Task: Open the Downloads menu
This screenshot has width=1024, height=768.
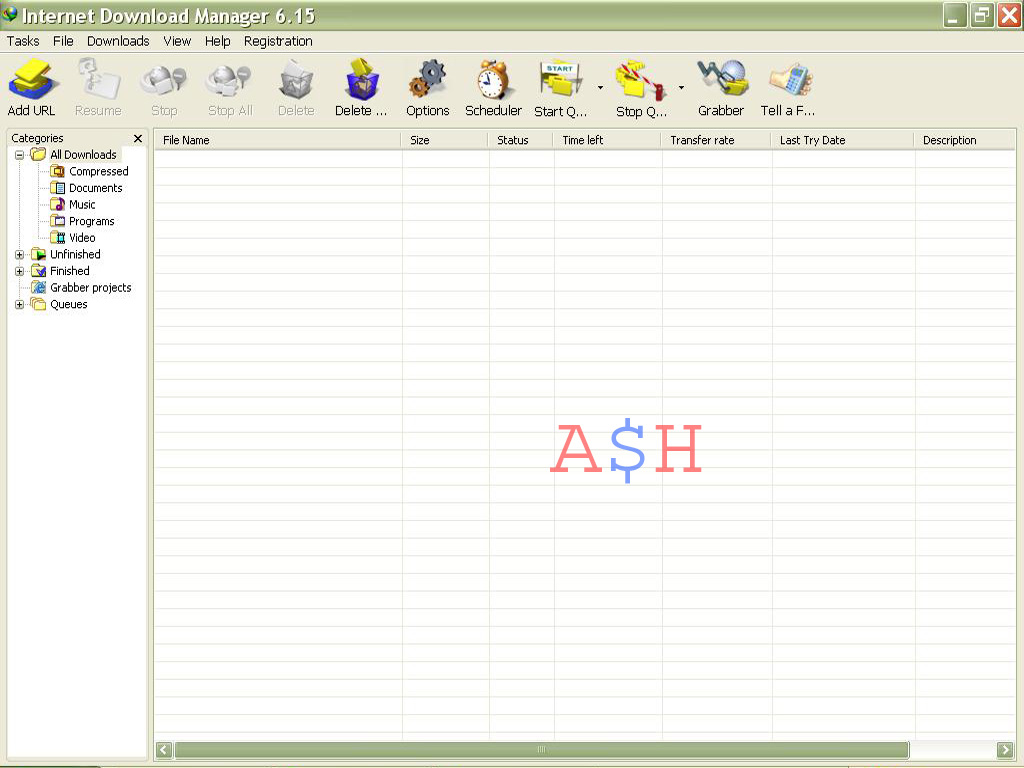Action: click(x=118, y=41)
